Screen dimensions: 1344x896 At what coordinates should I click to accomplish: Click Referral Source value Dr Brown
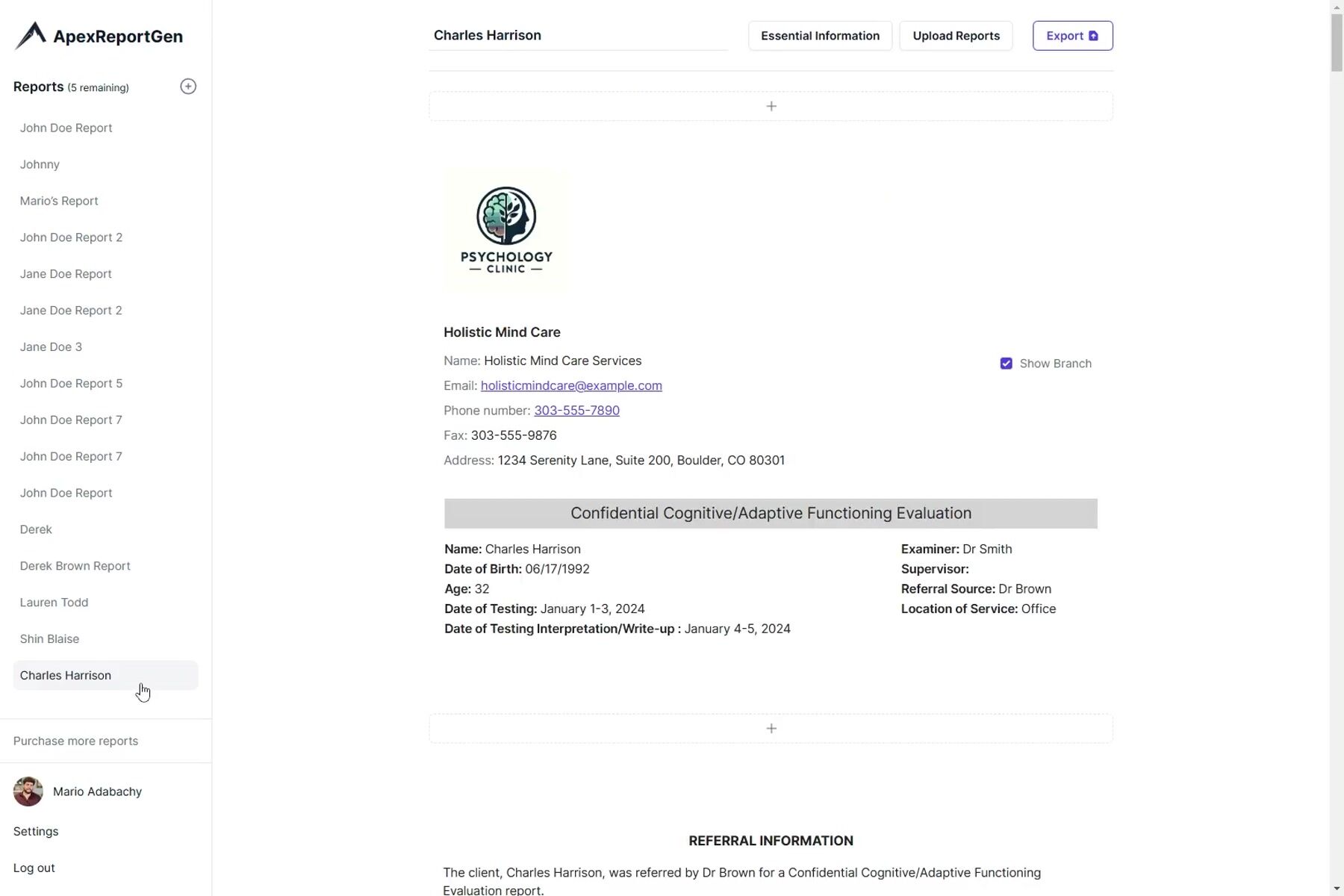(1024, 589)
